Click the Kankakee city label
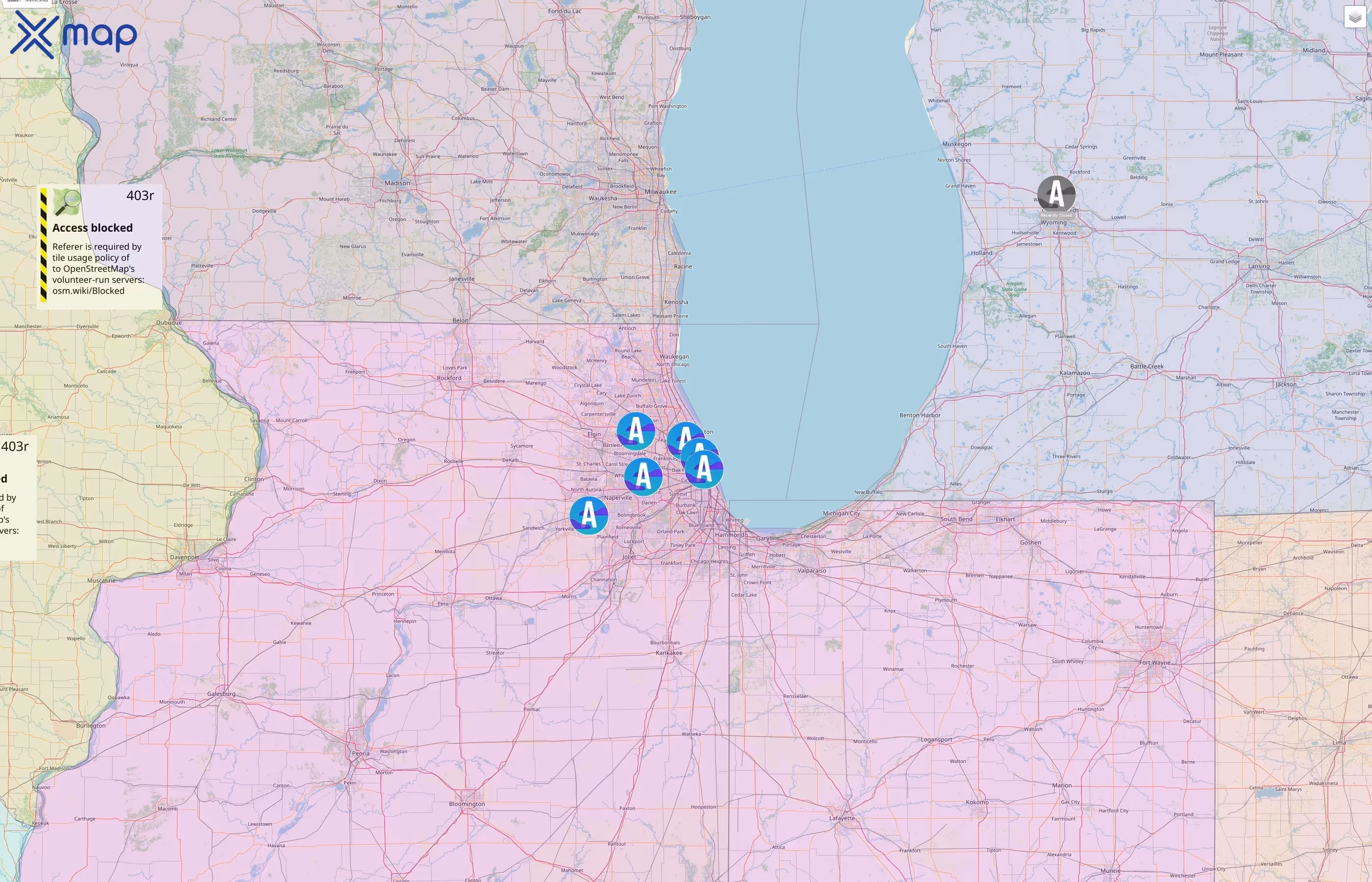 [669, 653]
